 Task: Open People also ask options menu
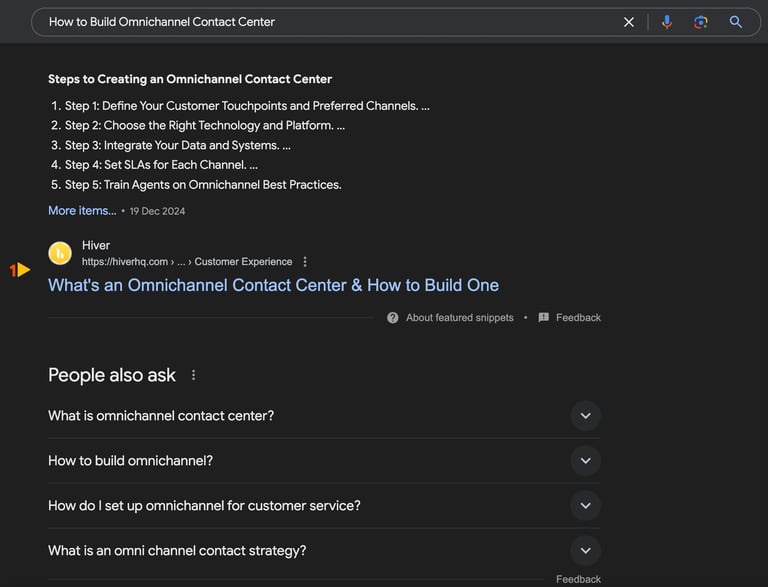pos(193,375)
